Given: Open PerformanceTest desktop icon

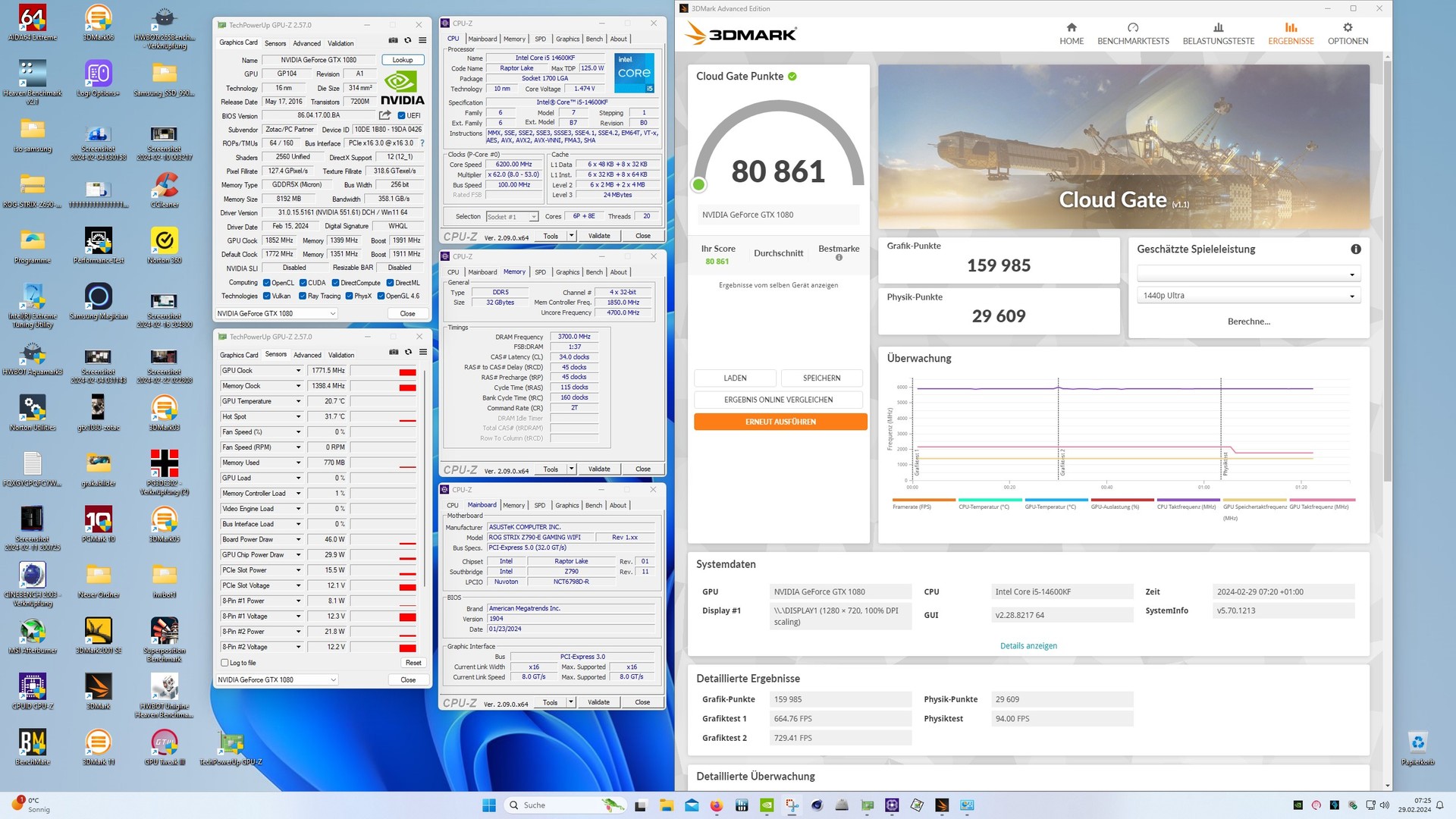Looking at the screenshot, I should (x=99, y=246).
